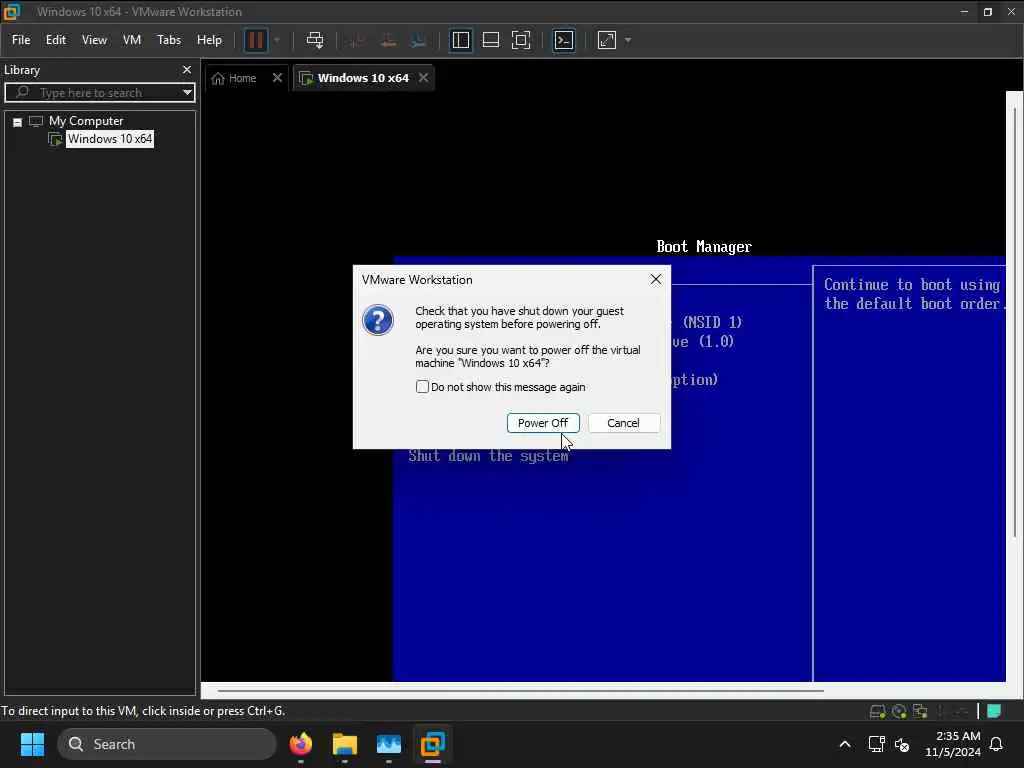
Task: Click the CD/DVD drive status bar icon
Action: tap(899, 711)
